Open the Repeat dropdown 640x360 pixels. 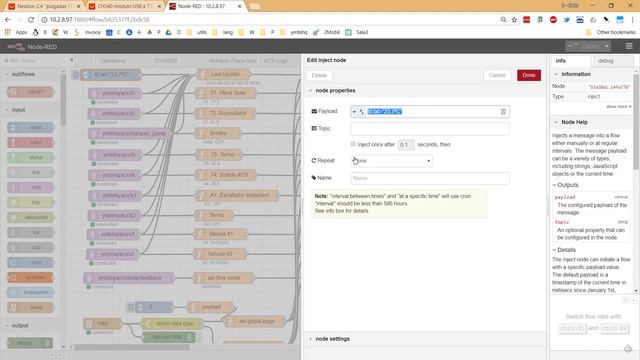click(391, 161)
